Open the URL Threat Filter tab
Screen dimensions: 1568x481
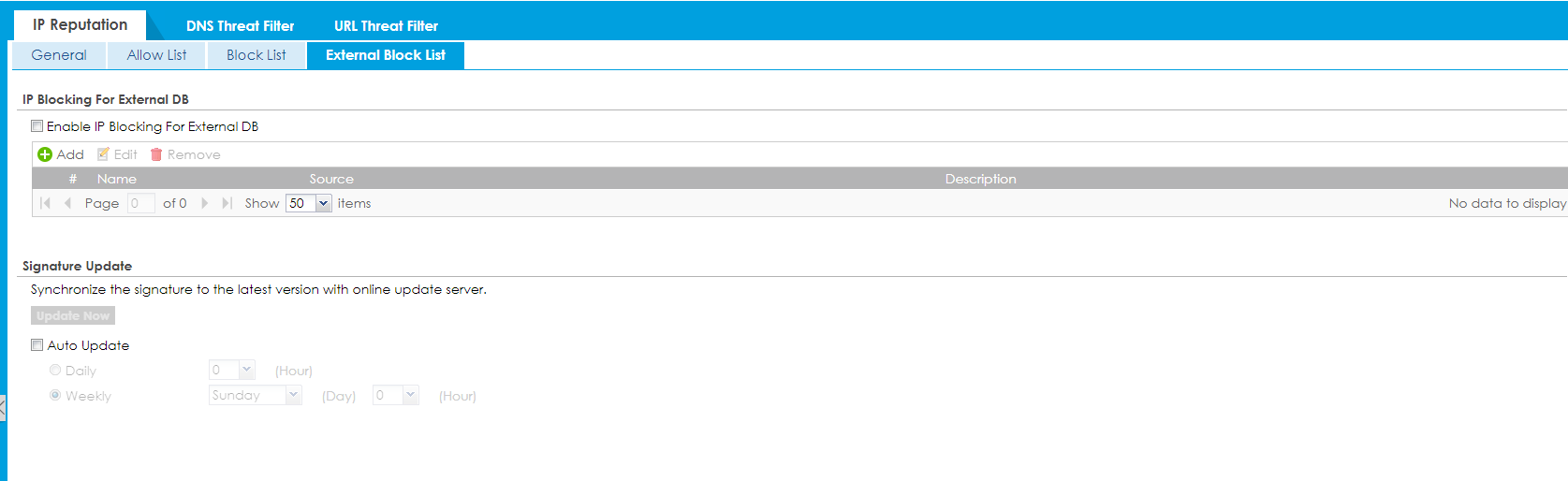[386, 26]
